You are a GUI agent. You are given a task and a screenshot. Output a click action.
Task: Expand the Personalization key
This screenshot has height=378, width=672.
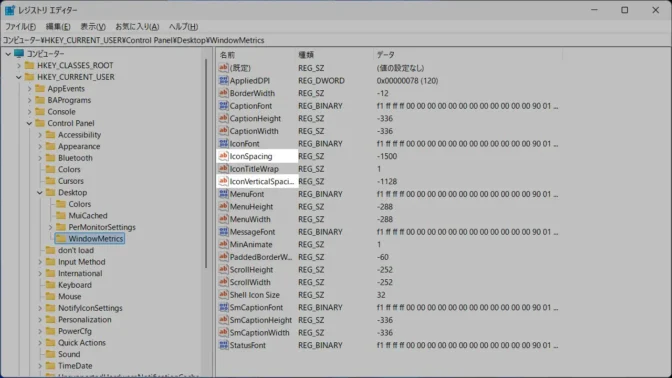(x=40, y=320)
